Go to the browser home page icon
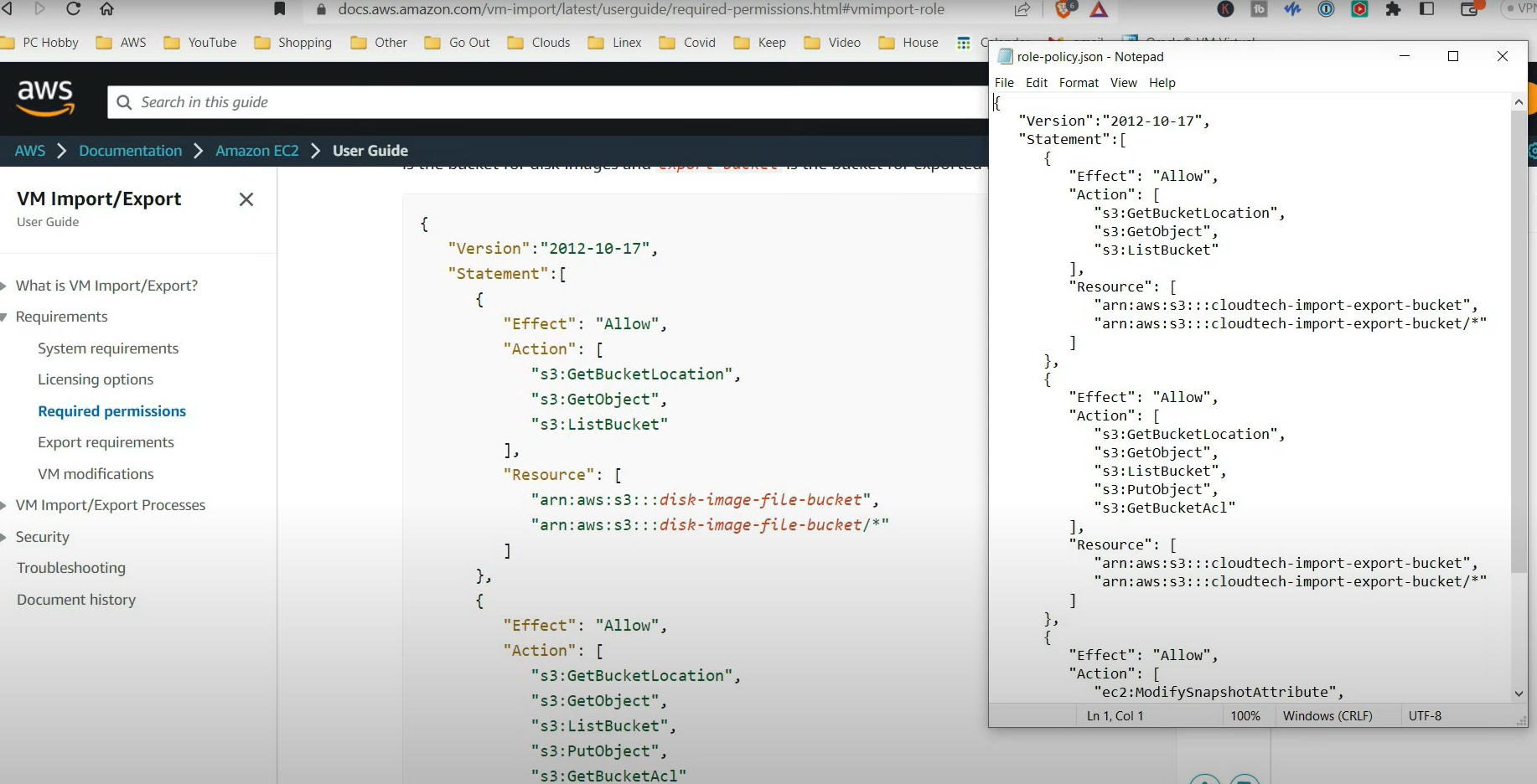Screen dimensions: 1537x784 [x=106, y=9]
